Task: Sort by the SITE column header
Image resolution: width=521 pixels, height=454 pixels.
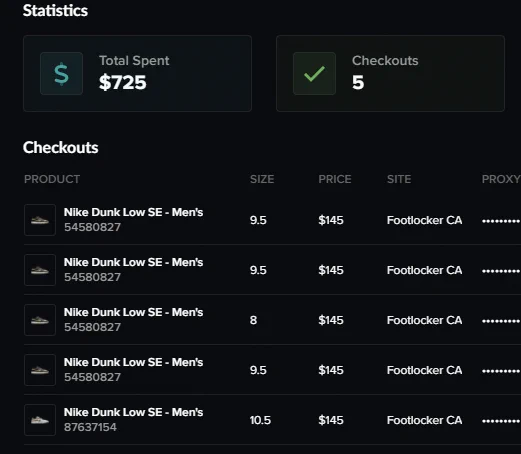Action: (x=399, y=179)
